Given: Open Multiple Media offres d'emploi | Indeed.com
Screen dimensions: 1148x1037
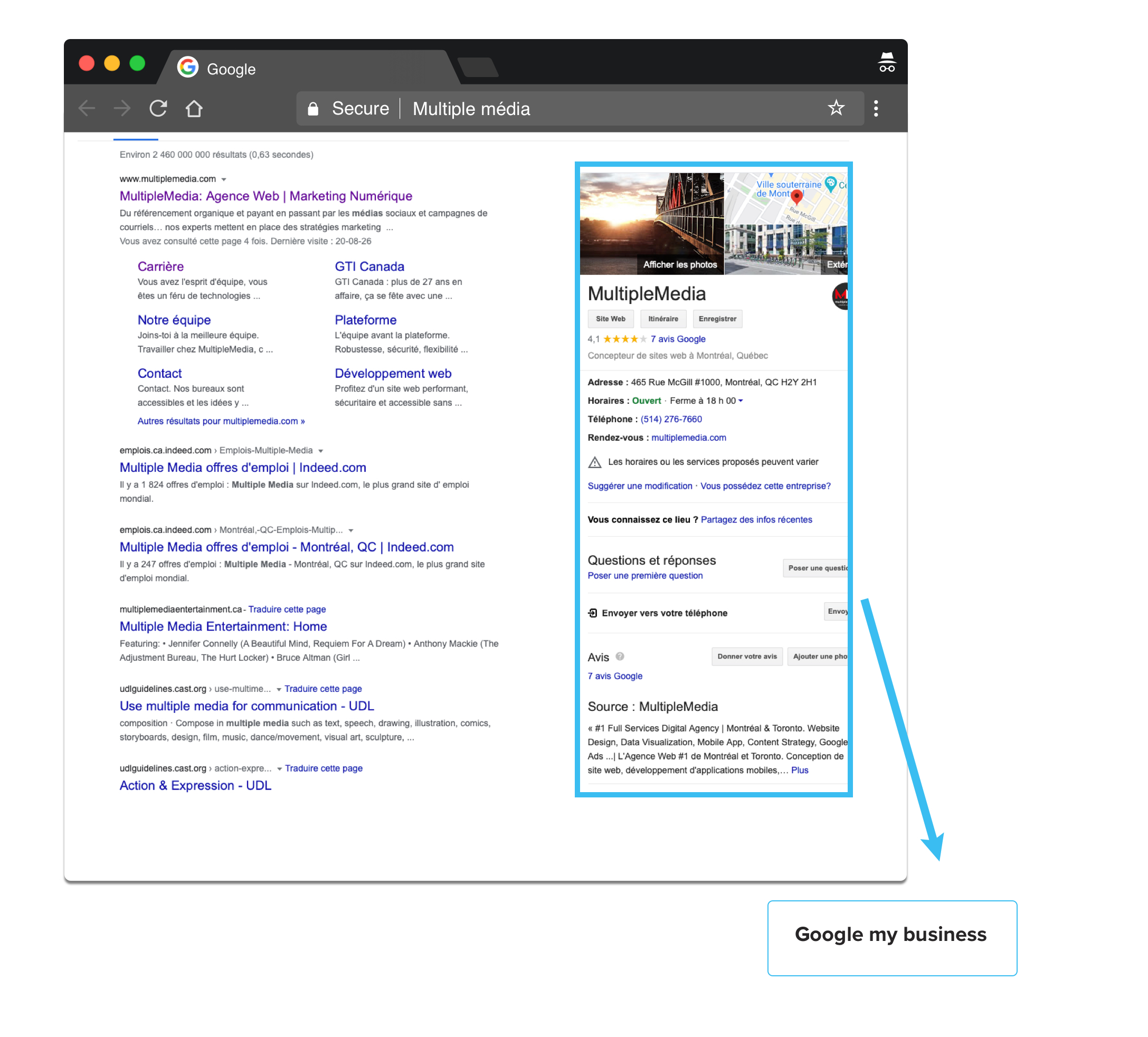Looking at the screenshot, I should [x=243, y=468].
